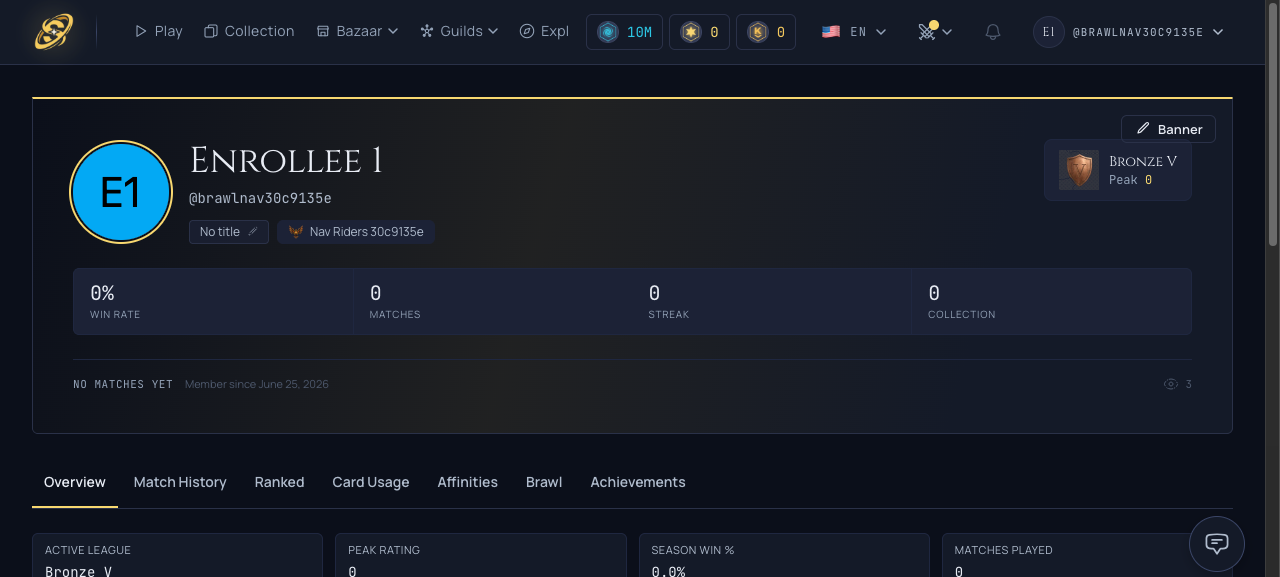Click the Bronze V rank shield
Screen dimensions: 1280x577
point(1079,170)
